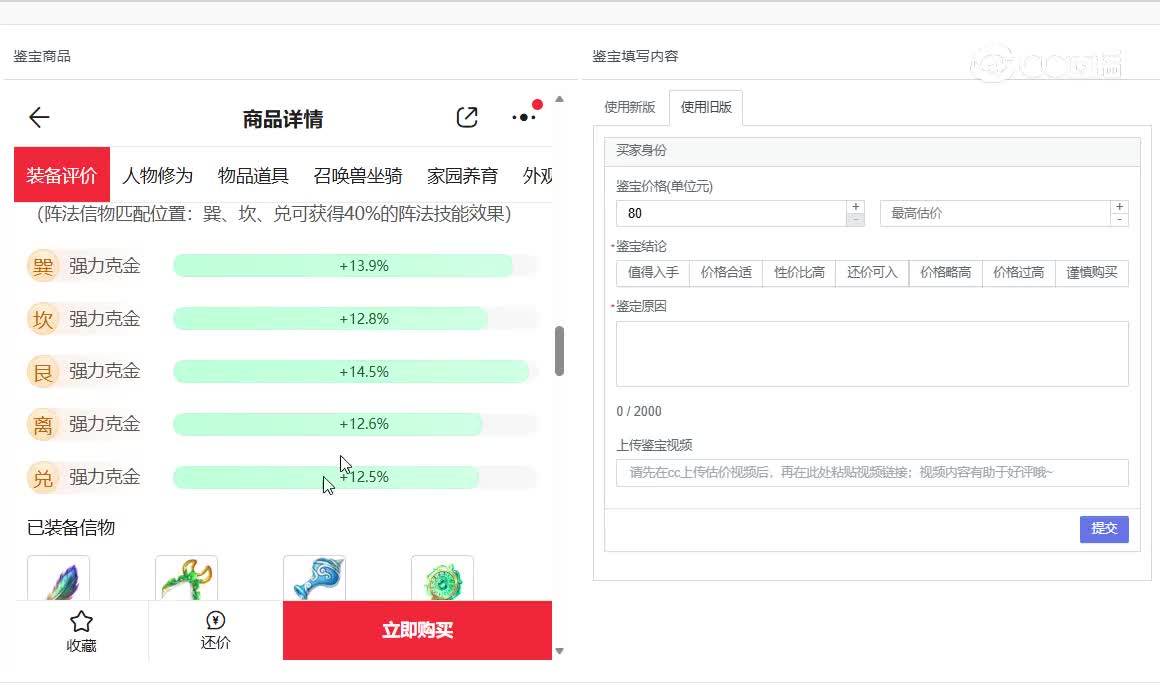The width and height of the screenshot is (1160, 688).
Task: Click the 收藏 star icon
Action: point(81,622)
